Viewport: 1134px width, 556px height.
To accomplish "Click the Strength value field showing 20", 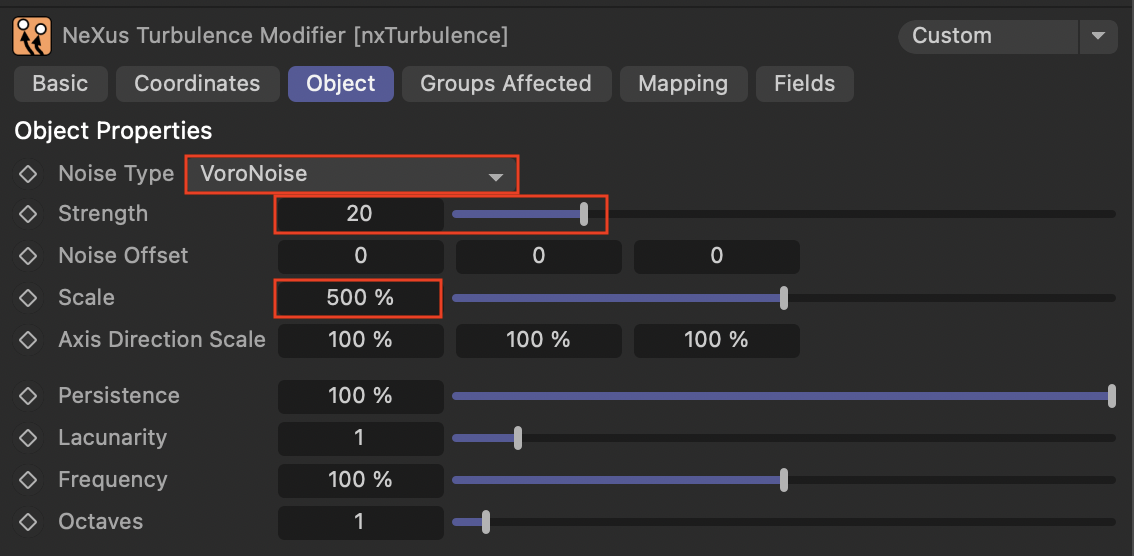I will (360, 214).
